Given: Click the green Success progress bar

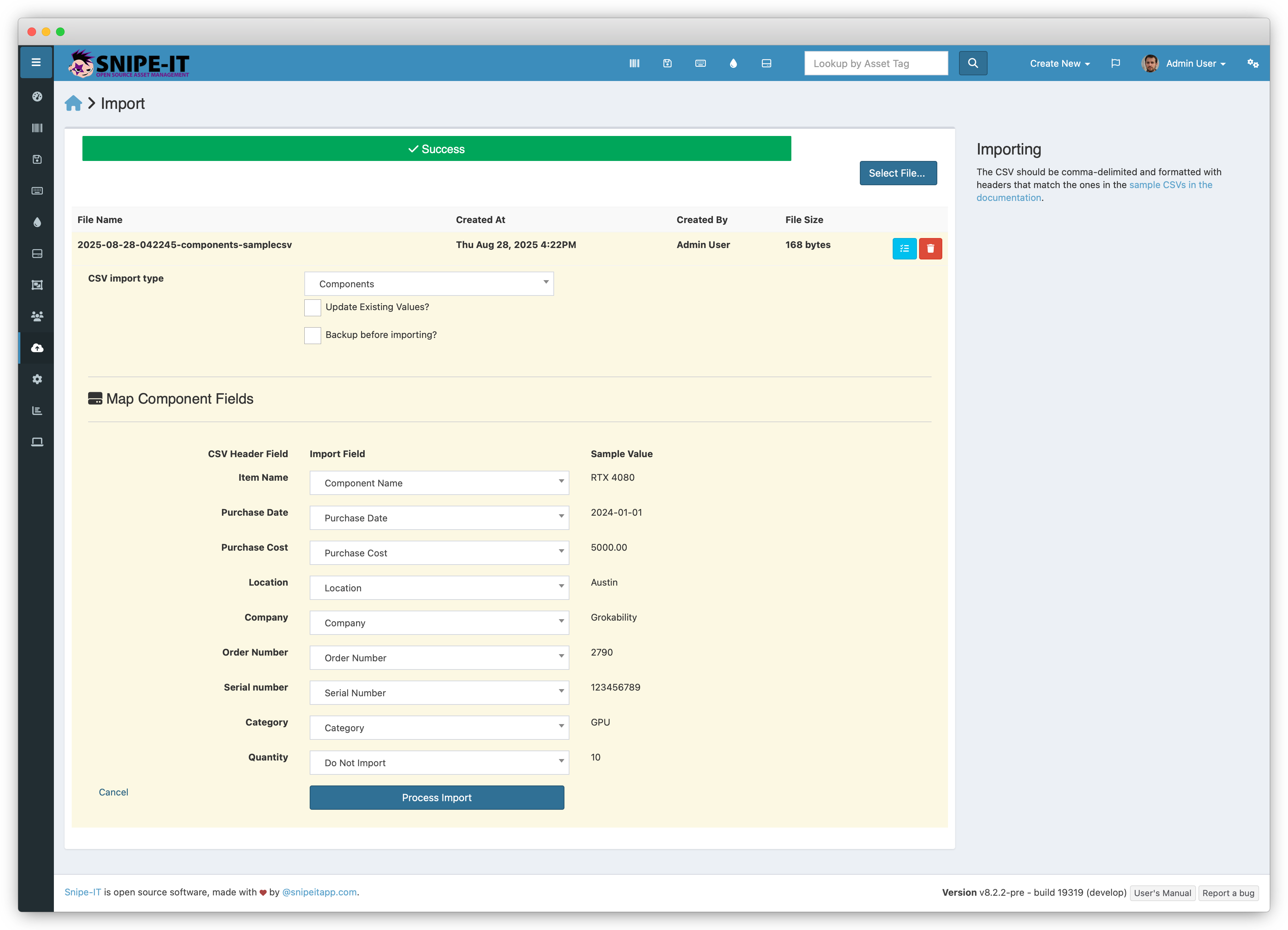Looking at the screenshot, I should [x=436, y=148].
